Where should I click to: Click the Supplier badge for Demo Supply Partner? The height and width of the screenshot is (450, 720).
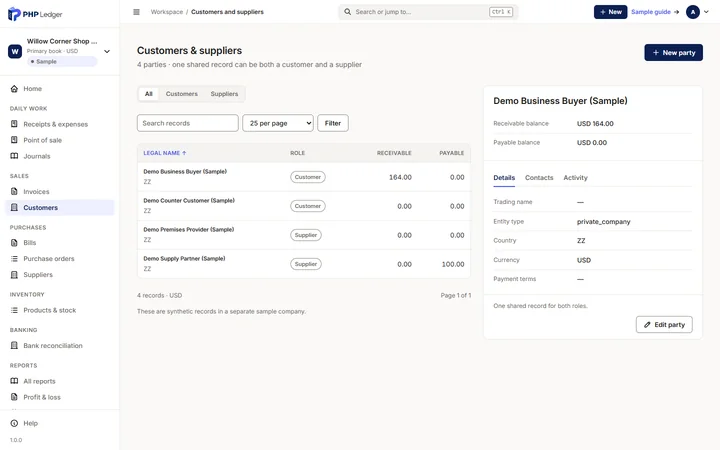pyautogui.click(x=306, y=264)
